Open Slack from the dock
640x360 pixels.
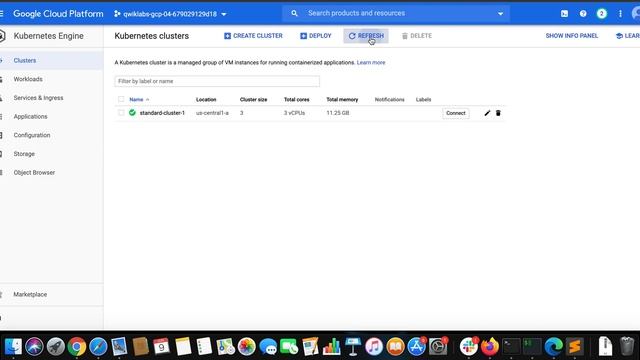click(469, 347)
